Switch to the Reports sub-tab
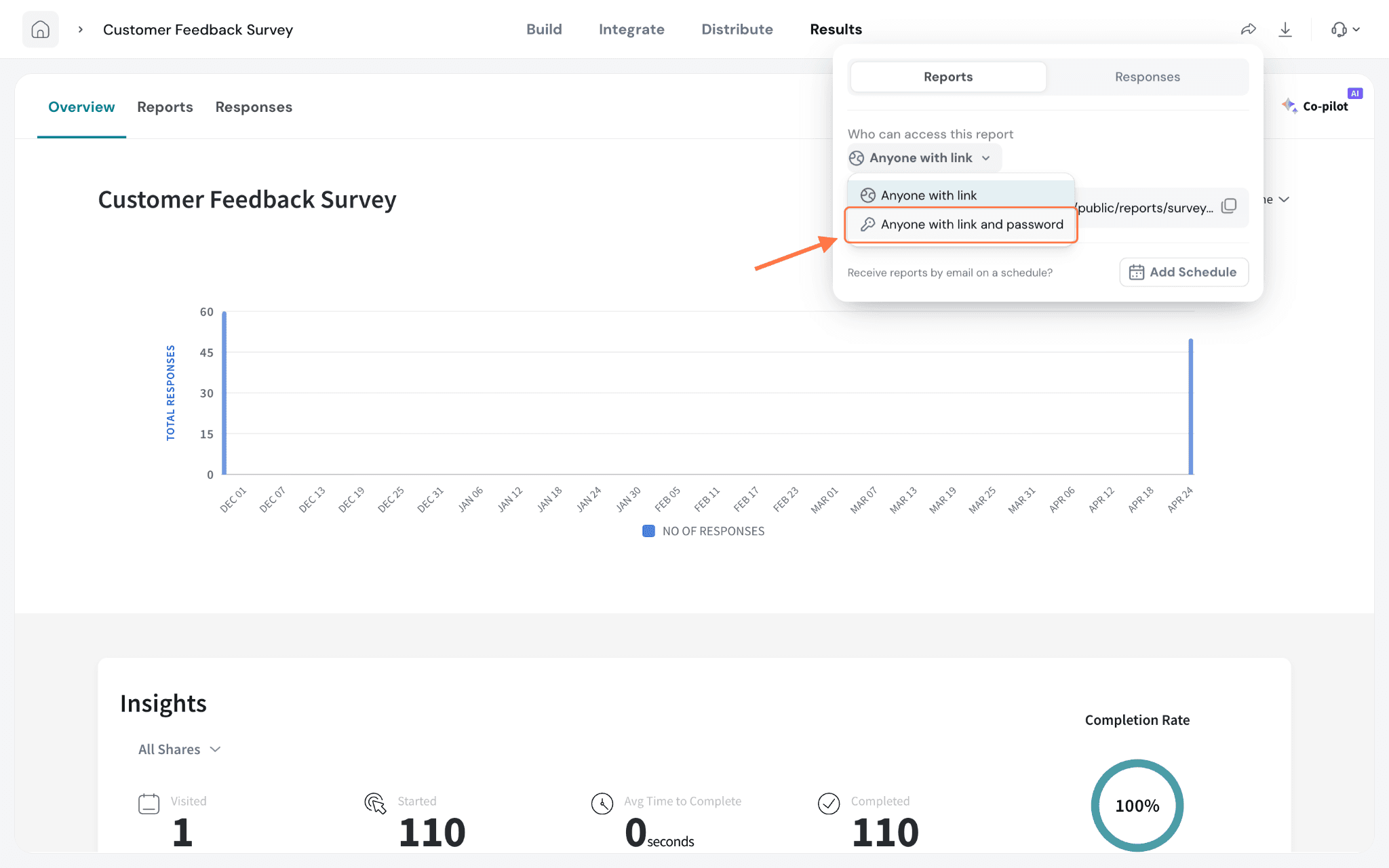This screenshot has height=868, width=1389. (165, 107)
